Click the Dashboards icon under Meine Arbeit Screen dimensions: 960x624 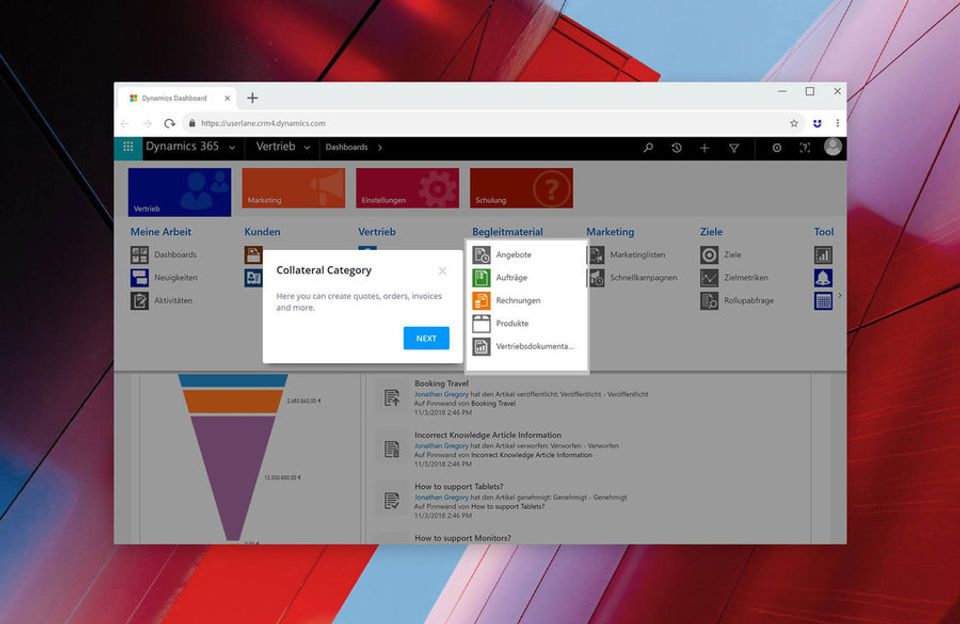(140, 255)
